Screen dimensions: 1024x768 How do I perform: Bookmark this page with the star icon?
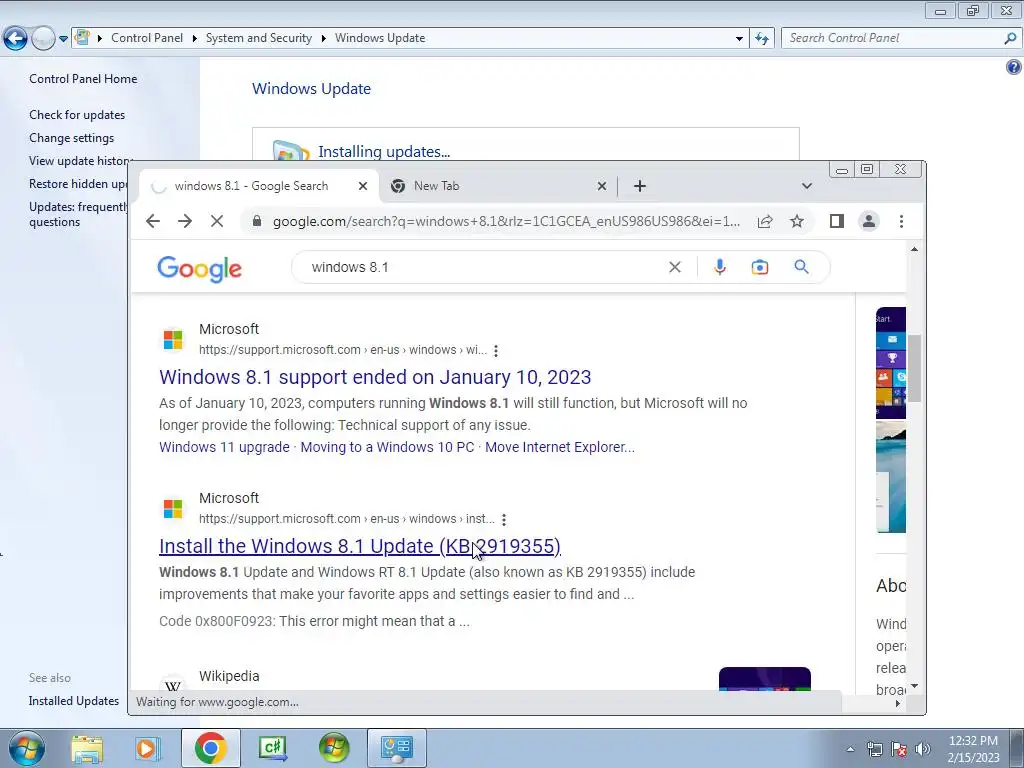pos(797,221)
